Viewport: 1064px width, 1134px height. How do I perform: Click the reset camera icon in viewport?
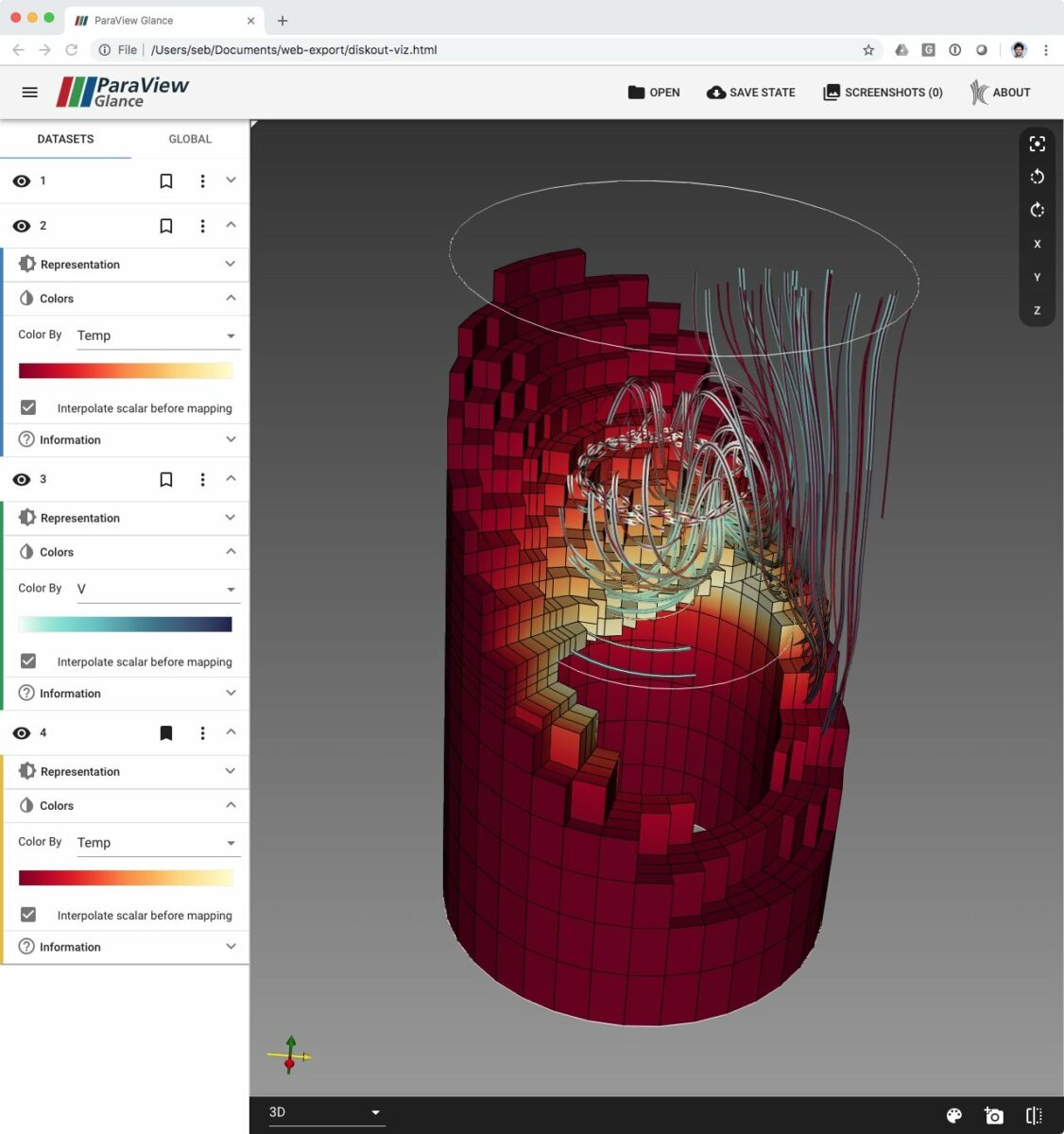(x=1037, y=144)
